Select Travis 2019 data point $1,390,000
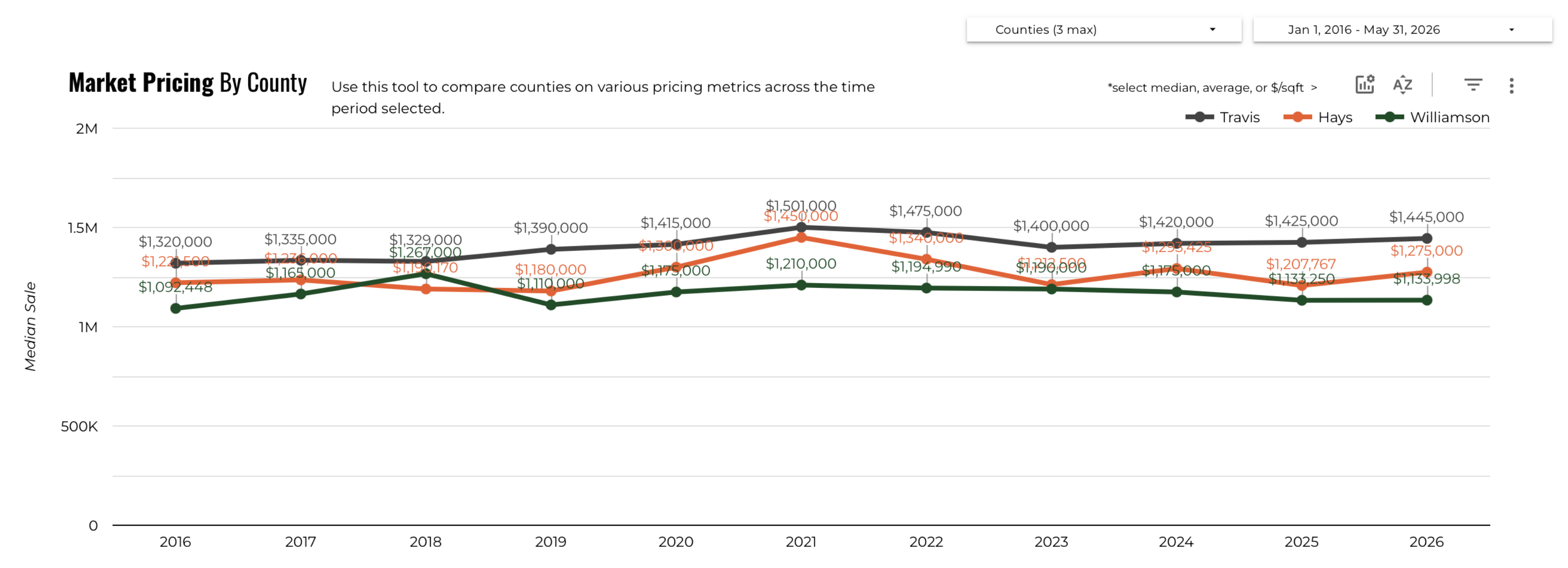This screenshot has width=1568, height=568. (551, 249)
